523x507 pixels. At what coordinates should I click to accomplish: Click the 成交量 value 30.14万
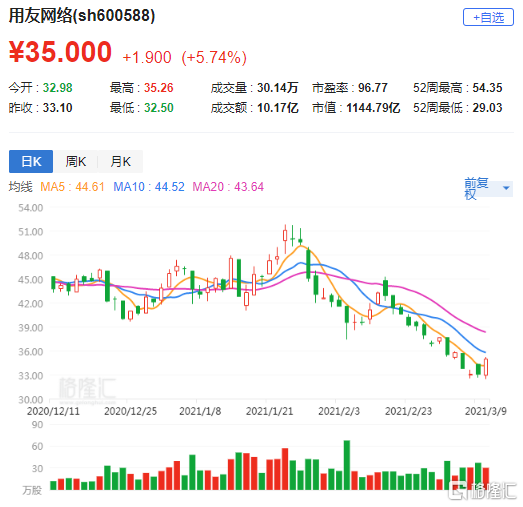pos(278,88)
